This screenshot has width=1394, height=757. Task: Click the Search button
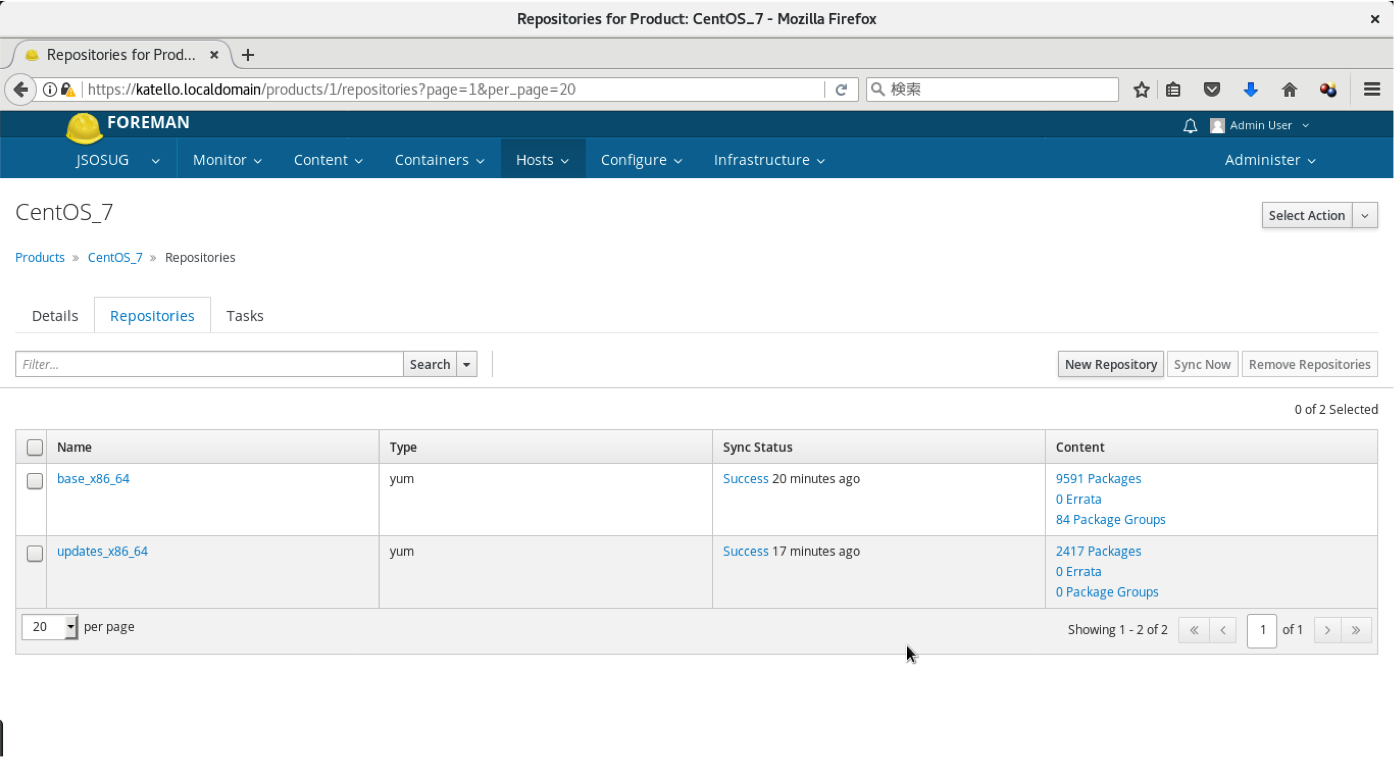430,364
